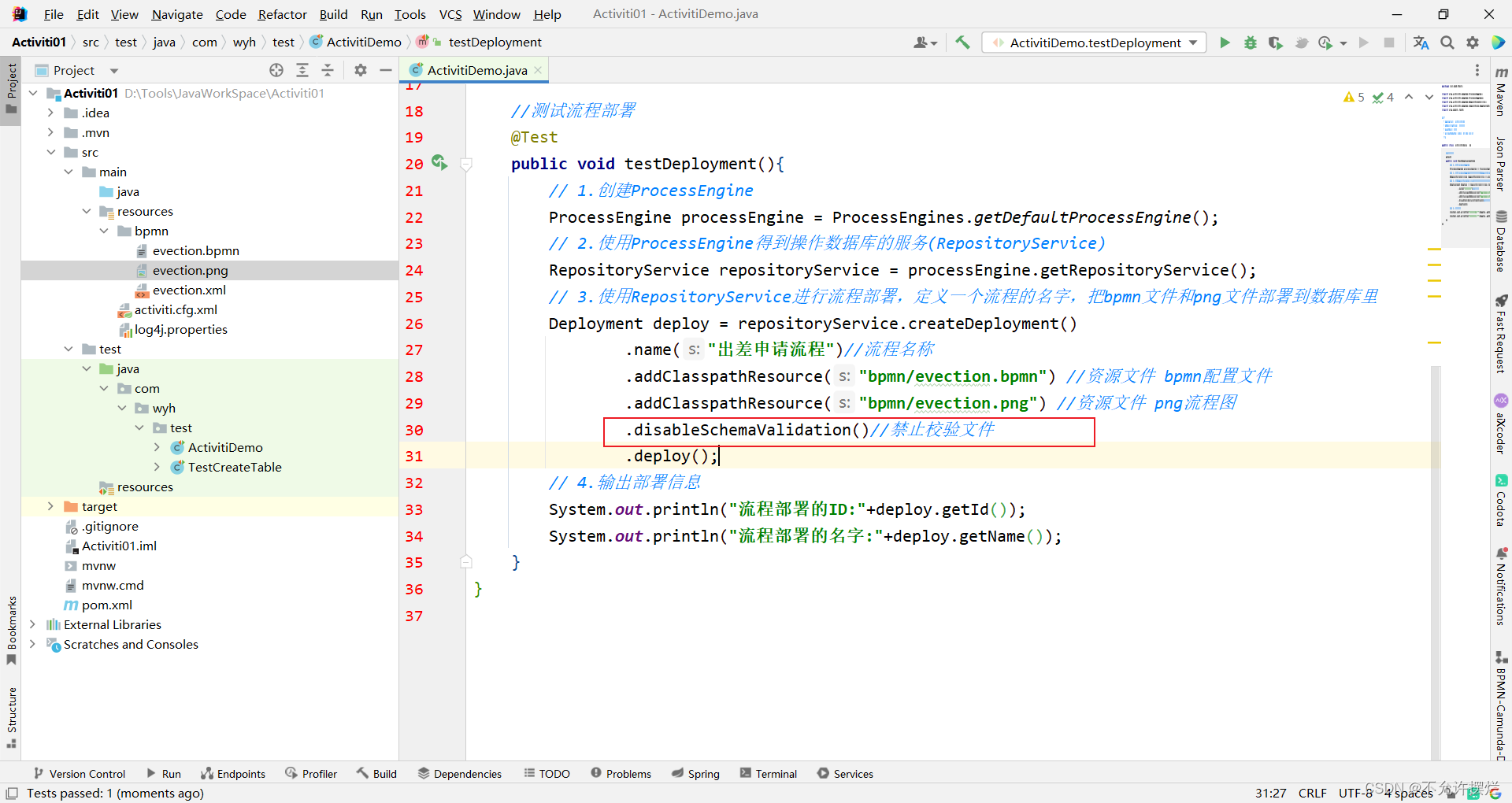Collapse the src folder
The image size is (1512, 803).
(50, 152)
